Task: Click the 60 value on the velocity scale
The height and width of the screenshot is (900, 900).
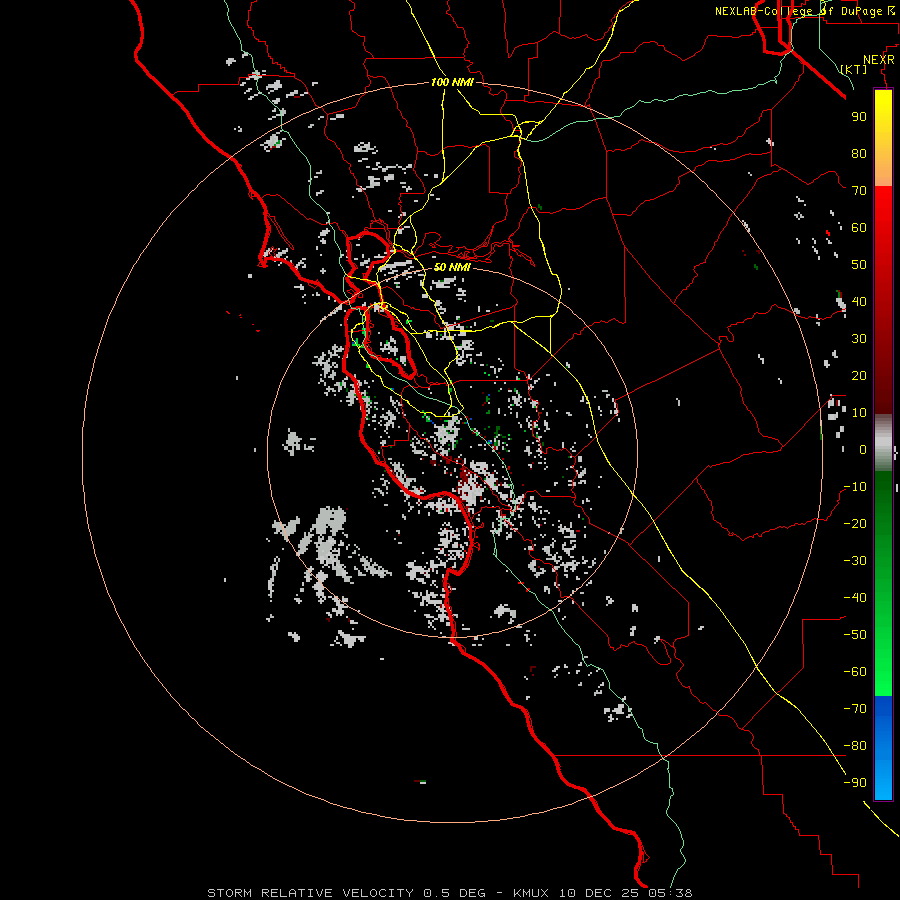Action: pos(859,227)
